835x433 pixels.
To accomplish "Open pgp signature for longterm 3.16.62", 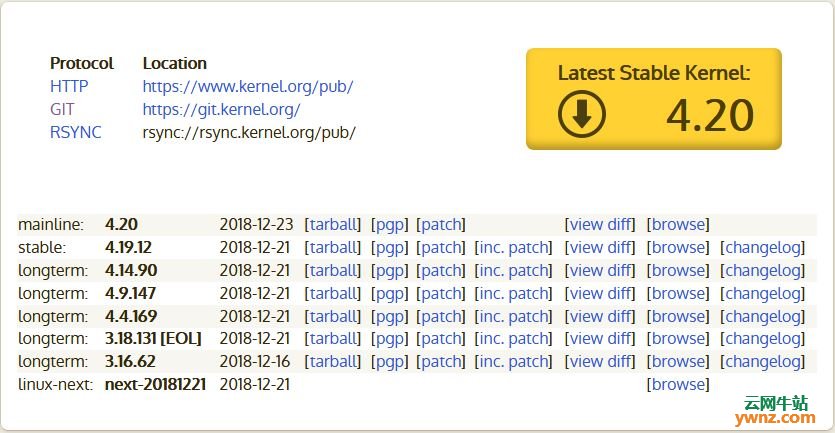I will coord(390,361).
